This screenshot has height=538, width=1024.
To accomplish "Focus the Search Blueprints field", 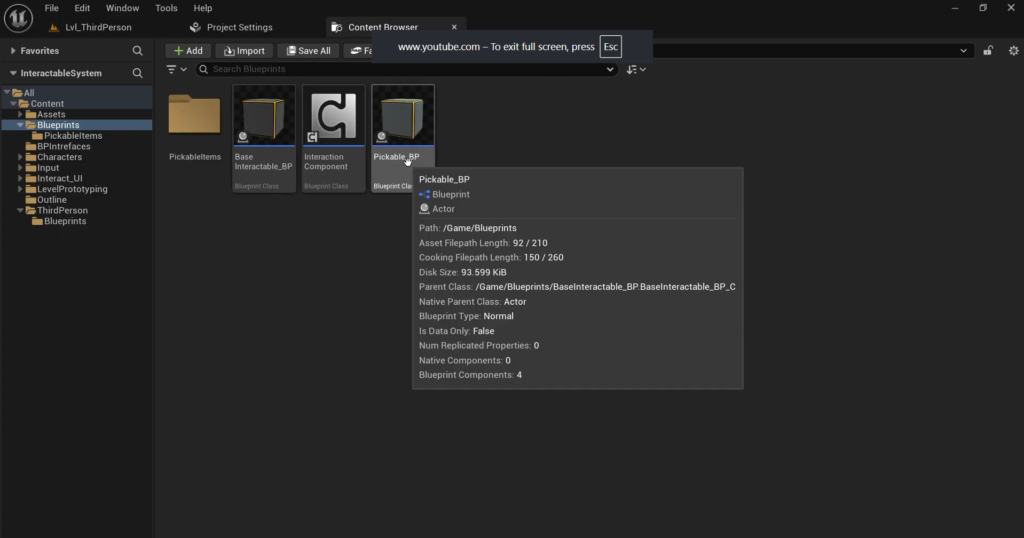I will (406, 69).
